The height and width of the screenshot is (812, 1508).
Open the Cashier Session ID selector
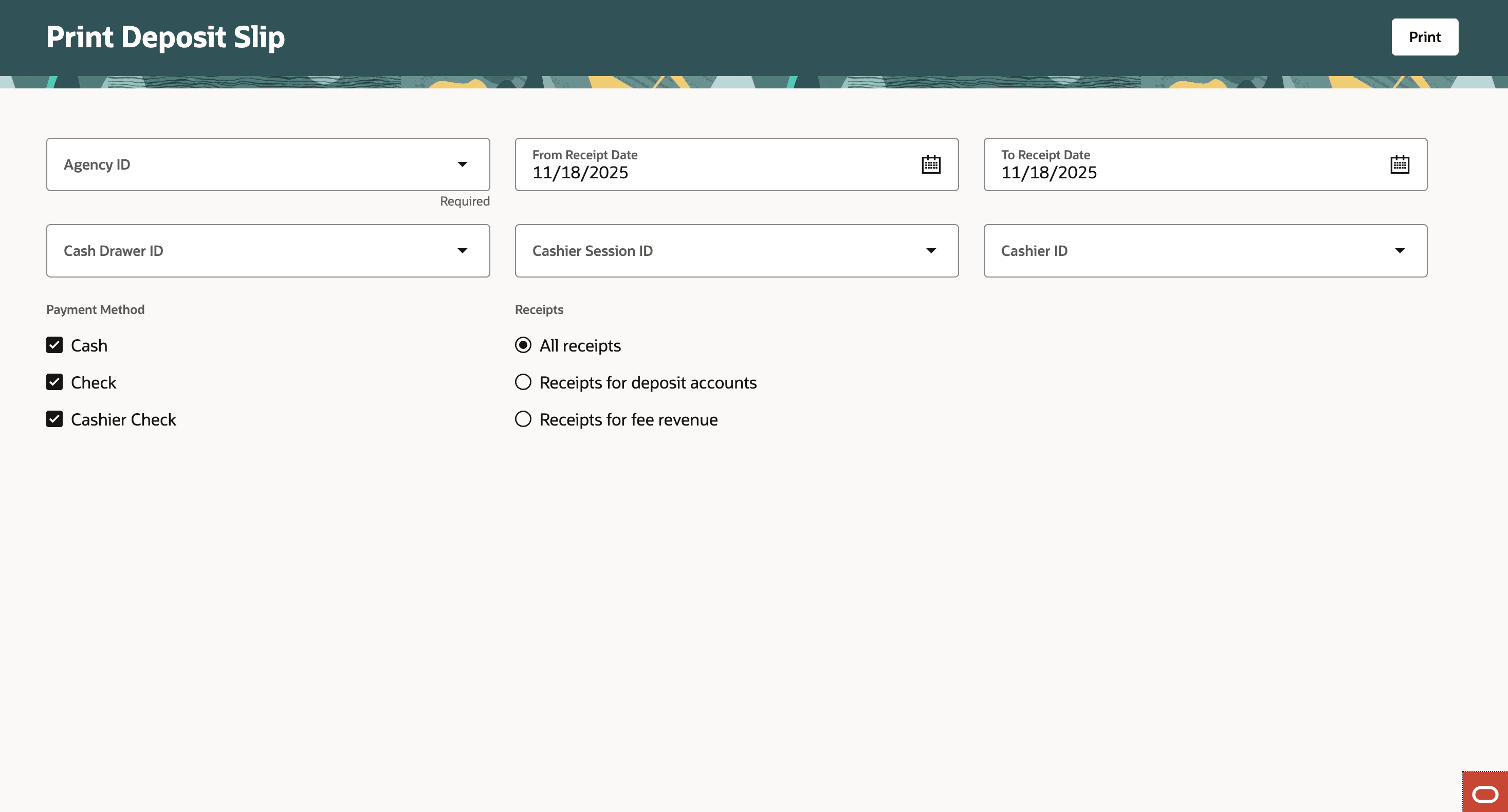click(703, 251)
